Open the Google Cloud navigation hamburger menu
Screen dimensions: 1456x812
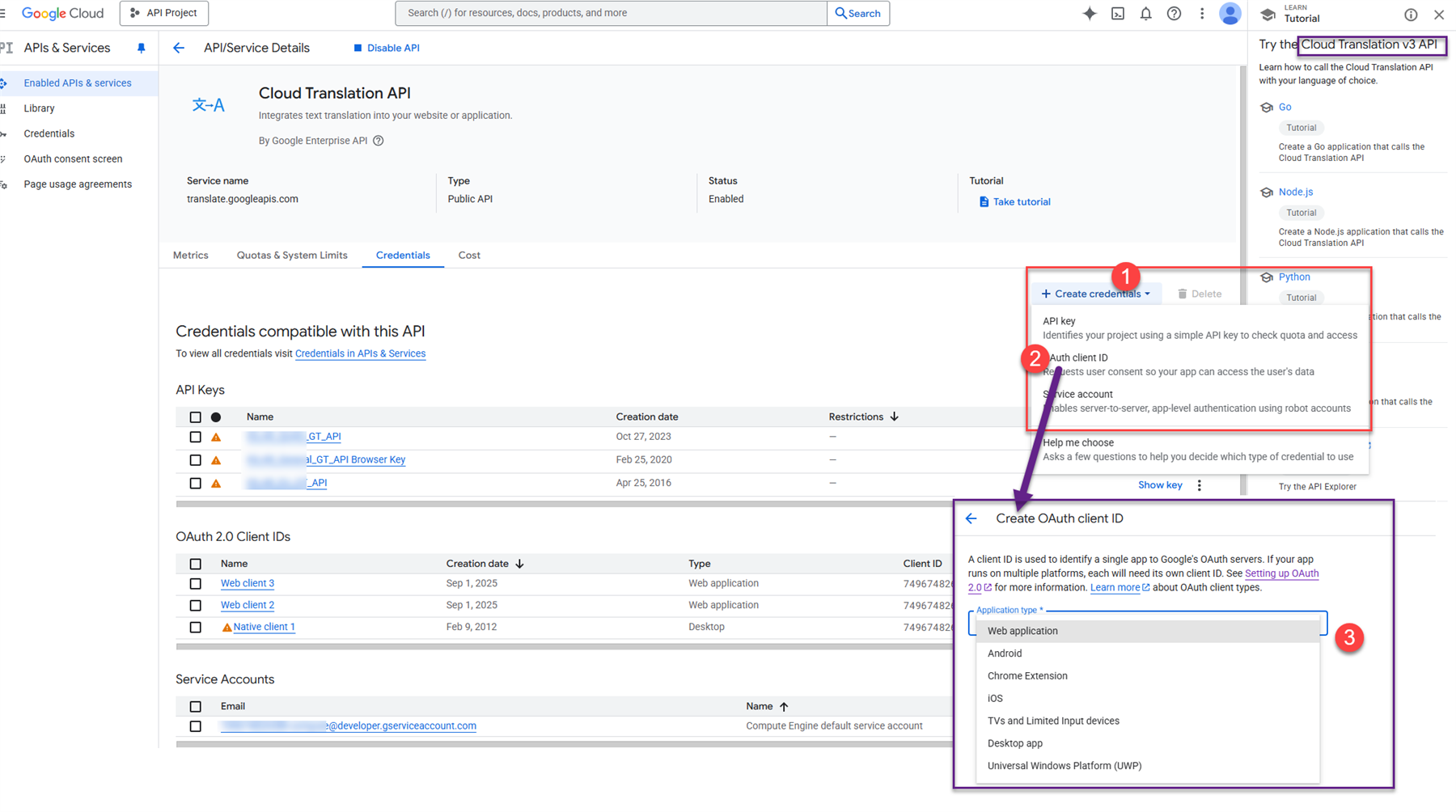pos(3,13)
